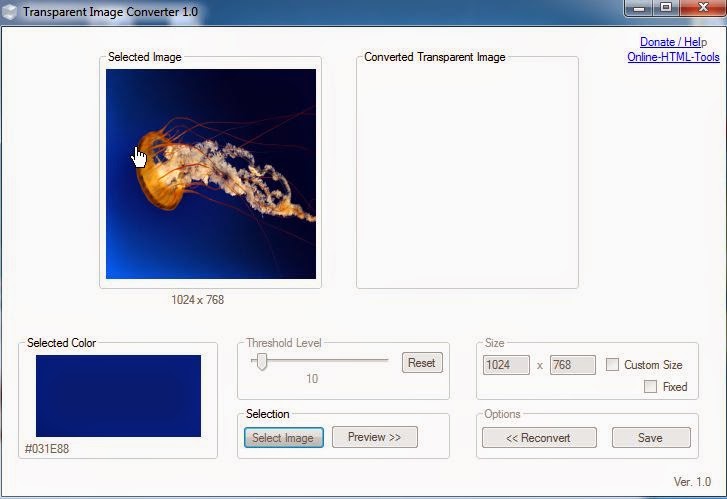Reset the threshold level

coord(421,363)
